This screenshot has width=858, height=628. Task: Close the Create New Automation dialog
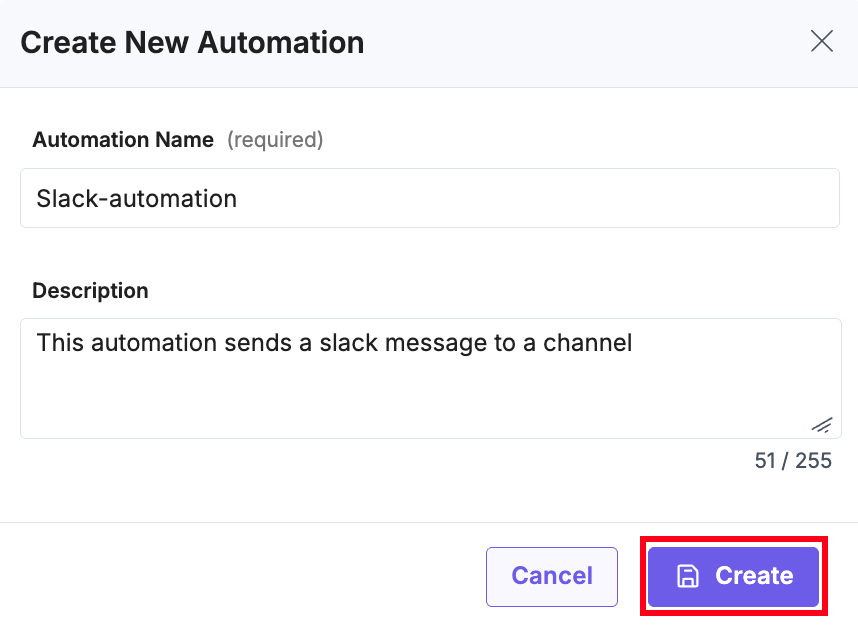point(821,42)
